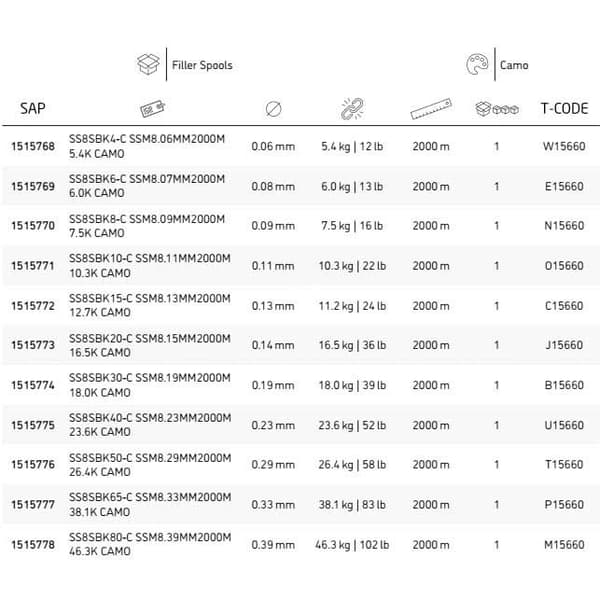
Task: Click the diameter symbol column icon
Action: point(274,109)
